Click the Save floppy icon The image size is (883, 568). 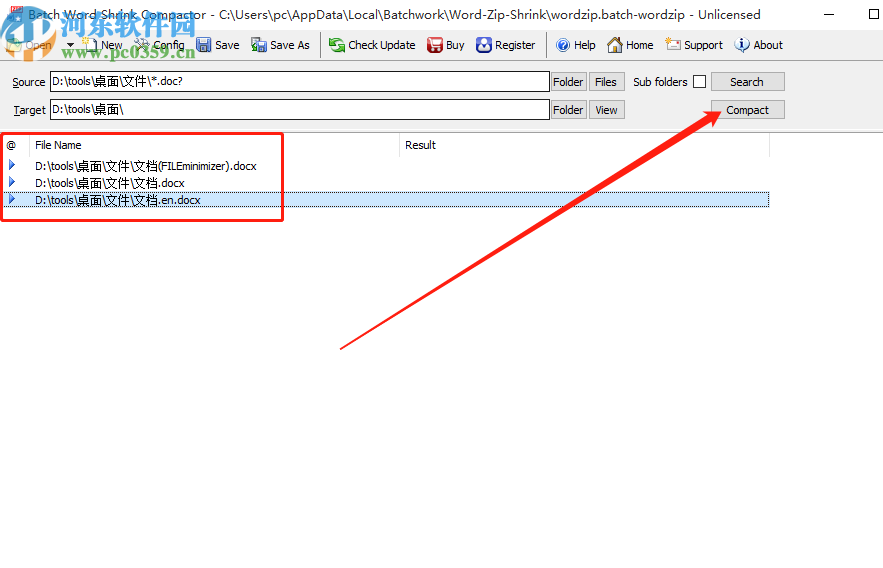click(203, 45)
